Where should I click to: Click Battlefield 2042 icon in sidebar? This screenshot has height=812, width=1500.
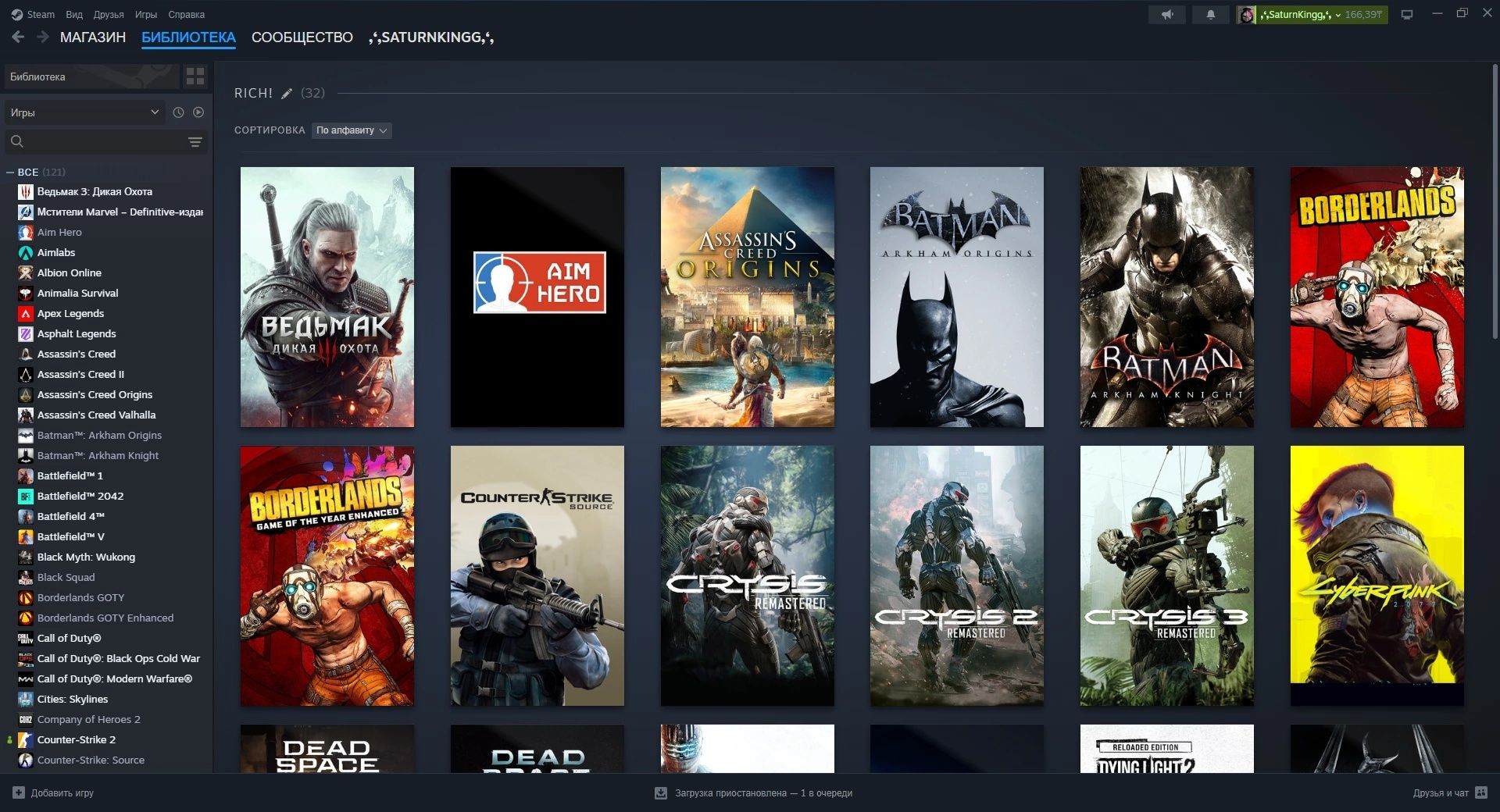pyautogui.click(x=25, y=496)
